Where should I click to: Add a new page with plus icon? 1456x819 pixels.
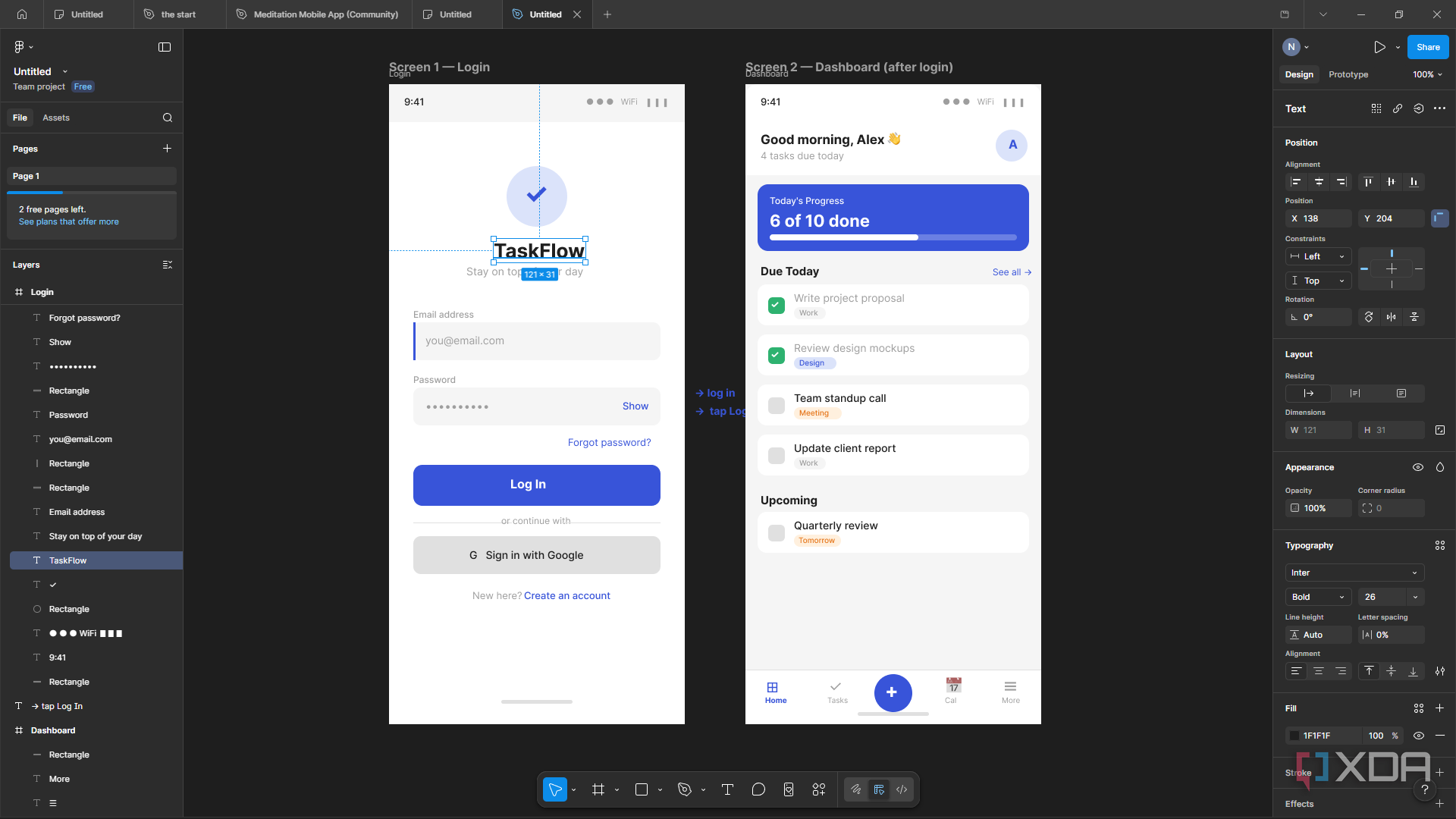[167, 149]
